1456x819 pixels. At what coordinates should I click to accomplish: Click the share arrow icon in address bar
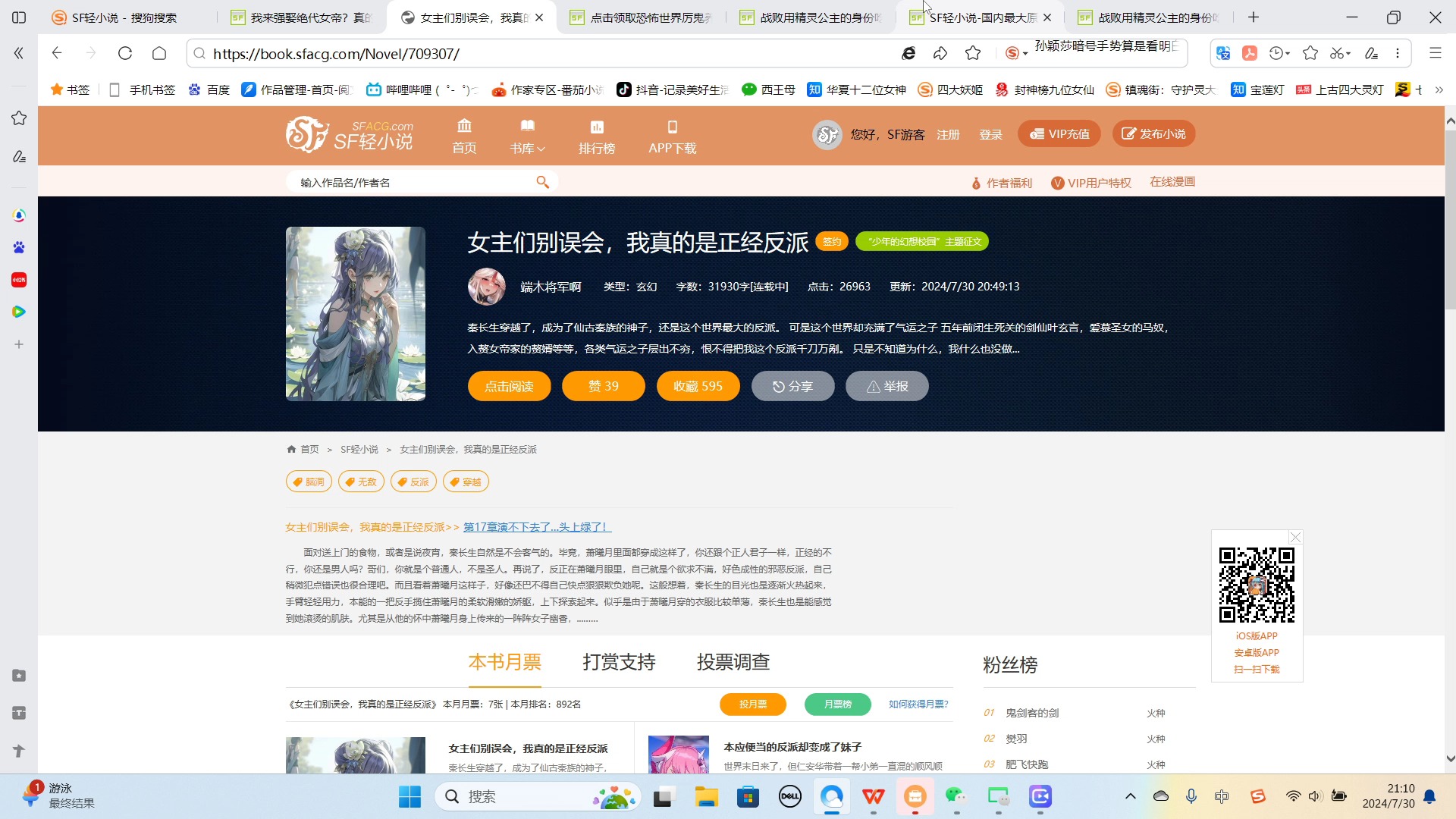[940, 53]
